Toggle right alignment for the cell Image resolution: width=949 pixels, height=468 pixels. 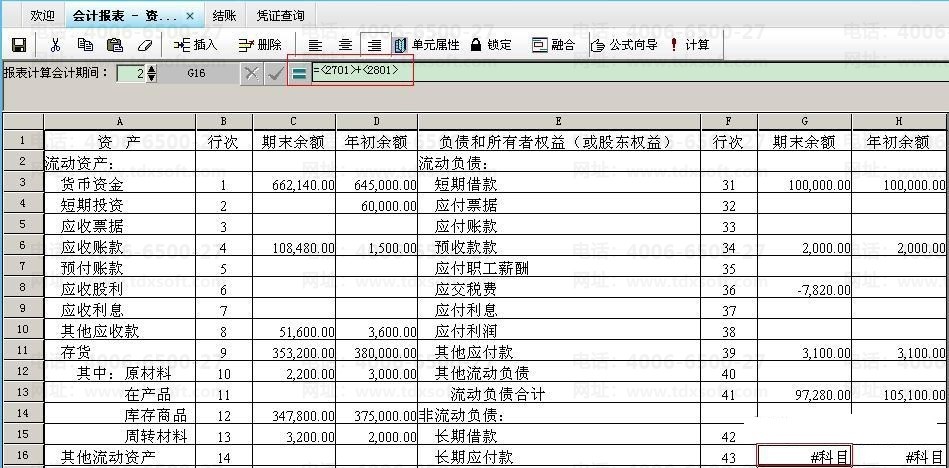click(x=375, y=45)
